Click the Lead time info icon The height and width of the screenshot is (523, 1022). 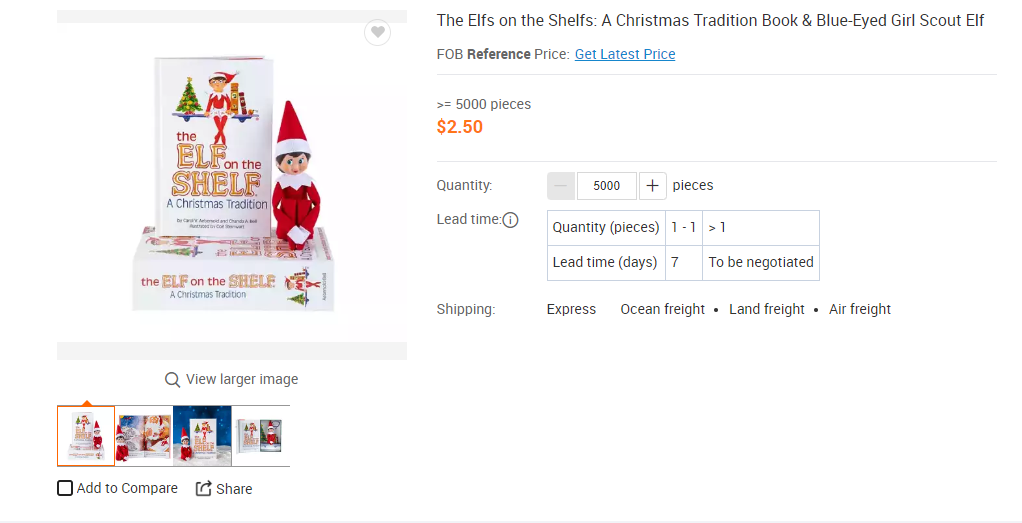point(511,220)
